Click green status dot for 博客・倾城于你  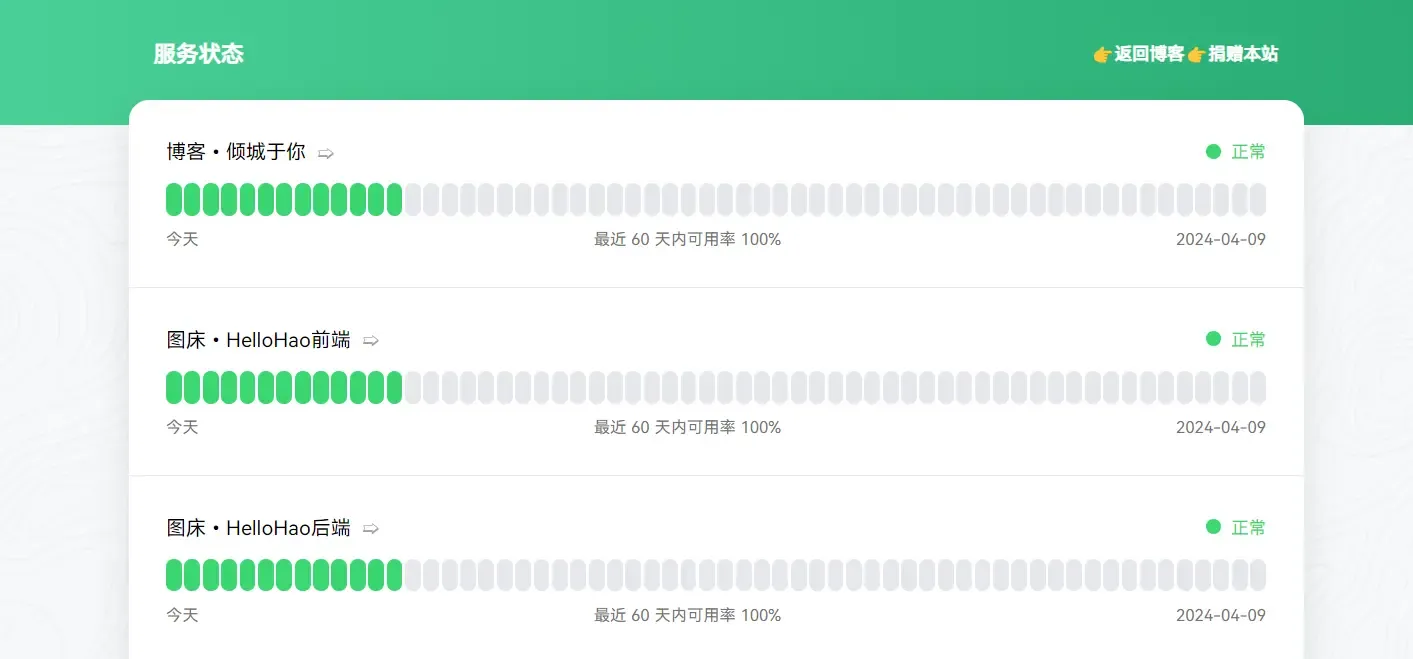[1213, 151]
